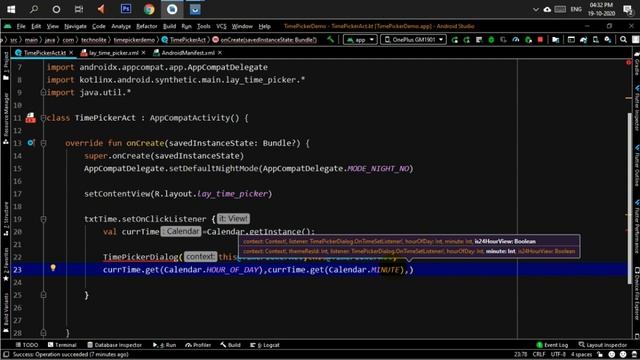Toggle the Resource Manager side panel
This screenshot has width=640, height=360.
(6, 119)
